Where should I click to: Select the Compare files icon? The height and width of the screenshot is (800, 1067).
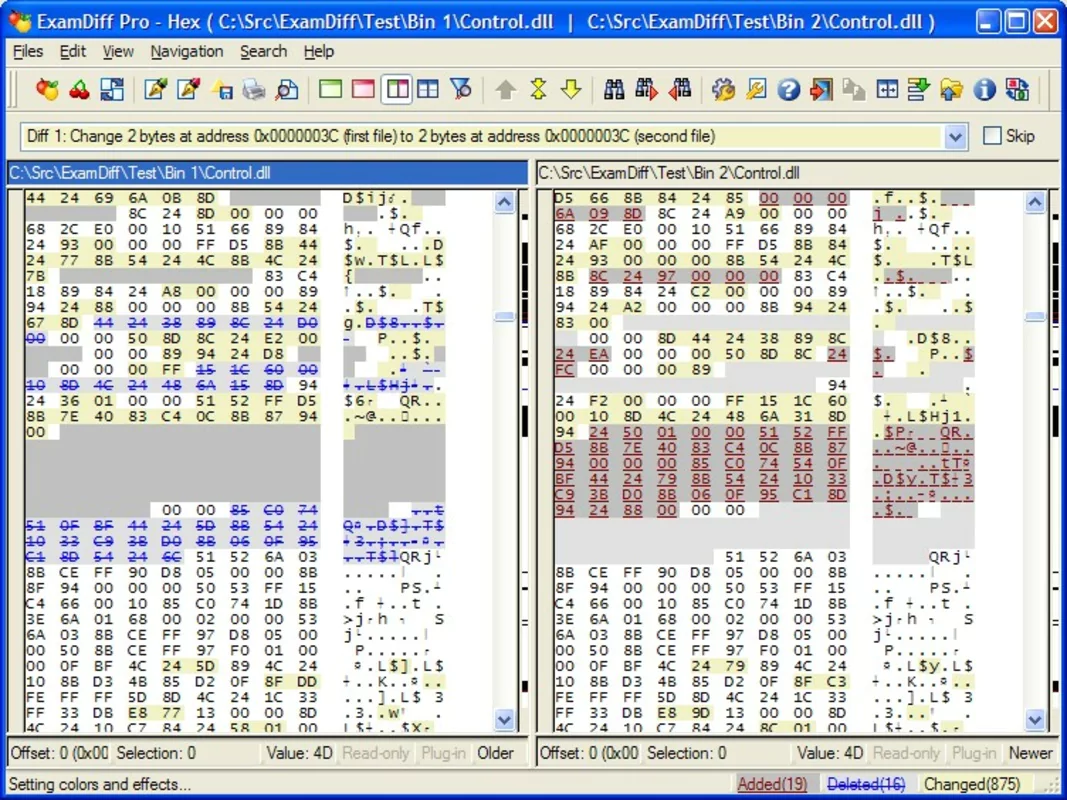tap(47, 90)
